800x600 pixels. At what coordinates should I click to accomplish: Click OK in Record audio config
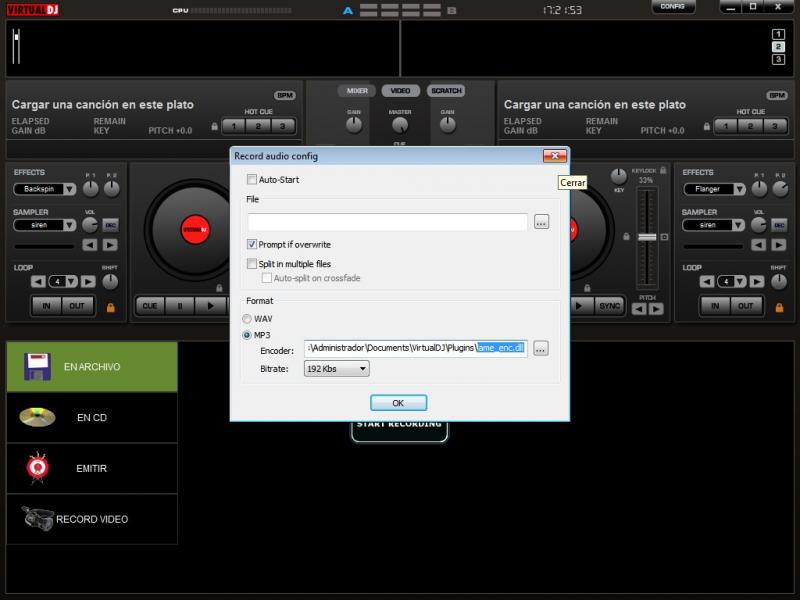click(x=398, y=403)
